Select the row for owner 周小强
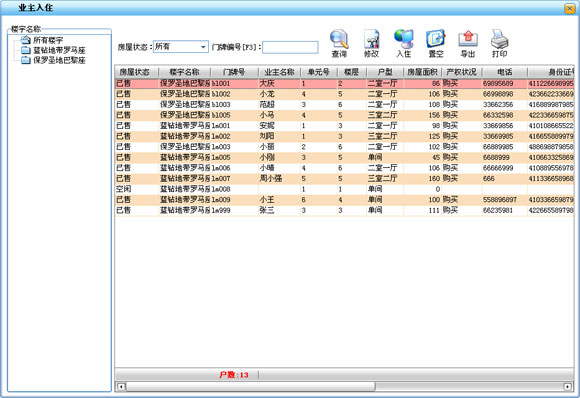Screen dimensions: 580x398 [x=344, y=179]
